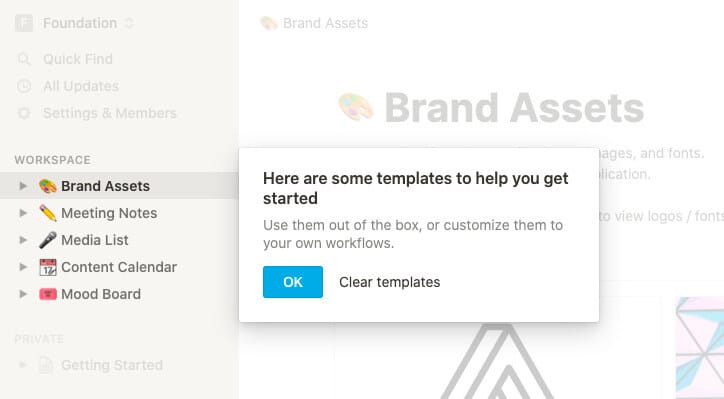The image size is (724, 399).
Task: Click the Content Calendar icon
Action: (48, 267)
